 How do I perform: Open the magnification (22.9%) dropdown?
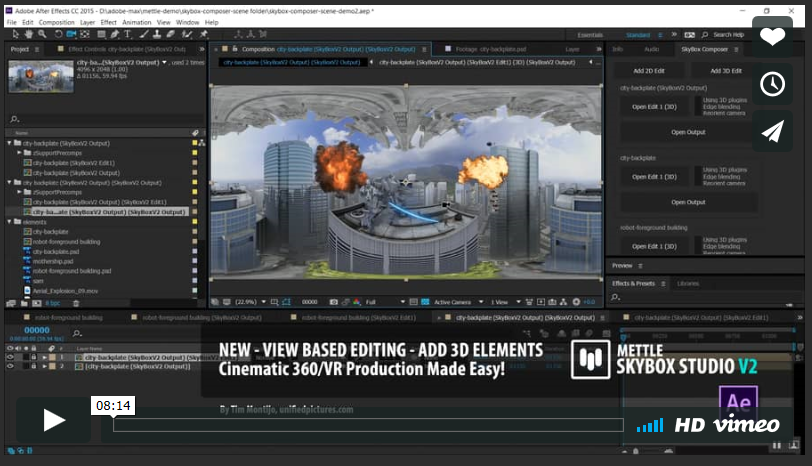(251, 302)
